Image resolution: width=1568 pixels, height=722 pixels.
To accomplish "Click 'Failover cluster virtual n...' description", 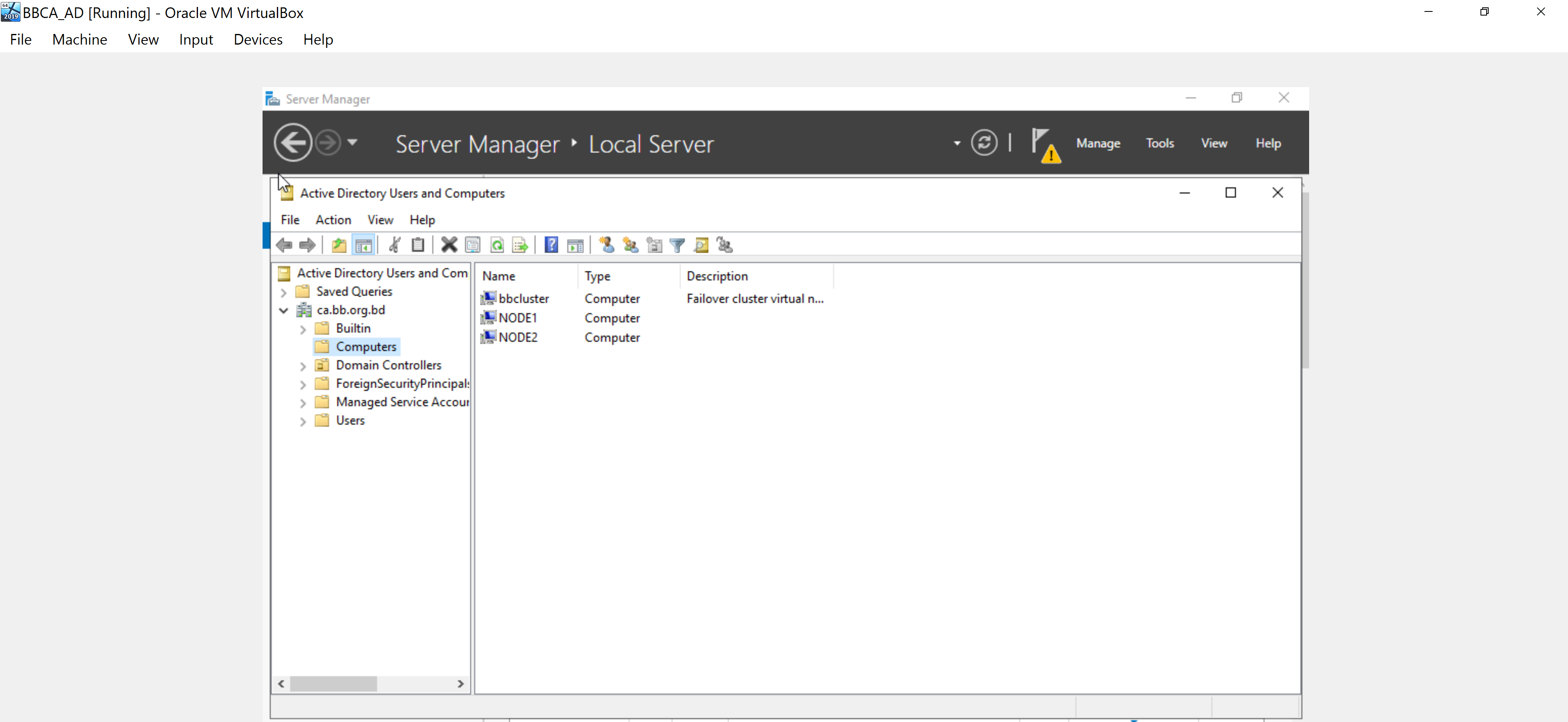I will [x=755, y=298].
